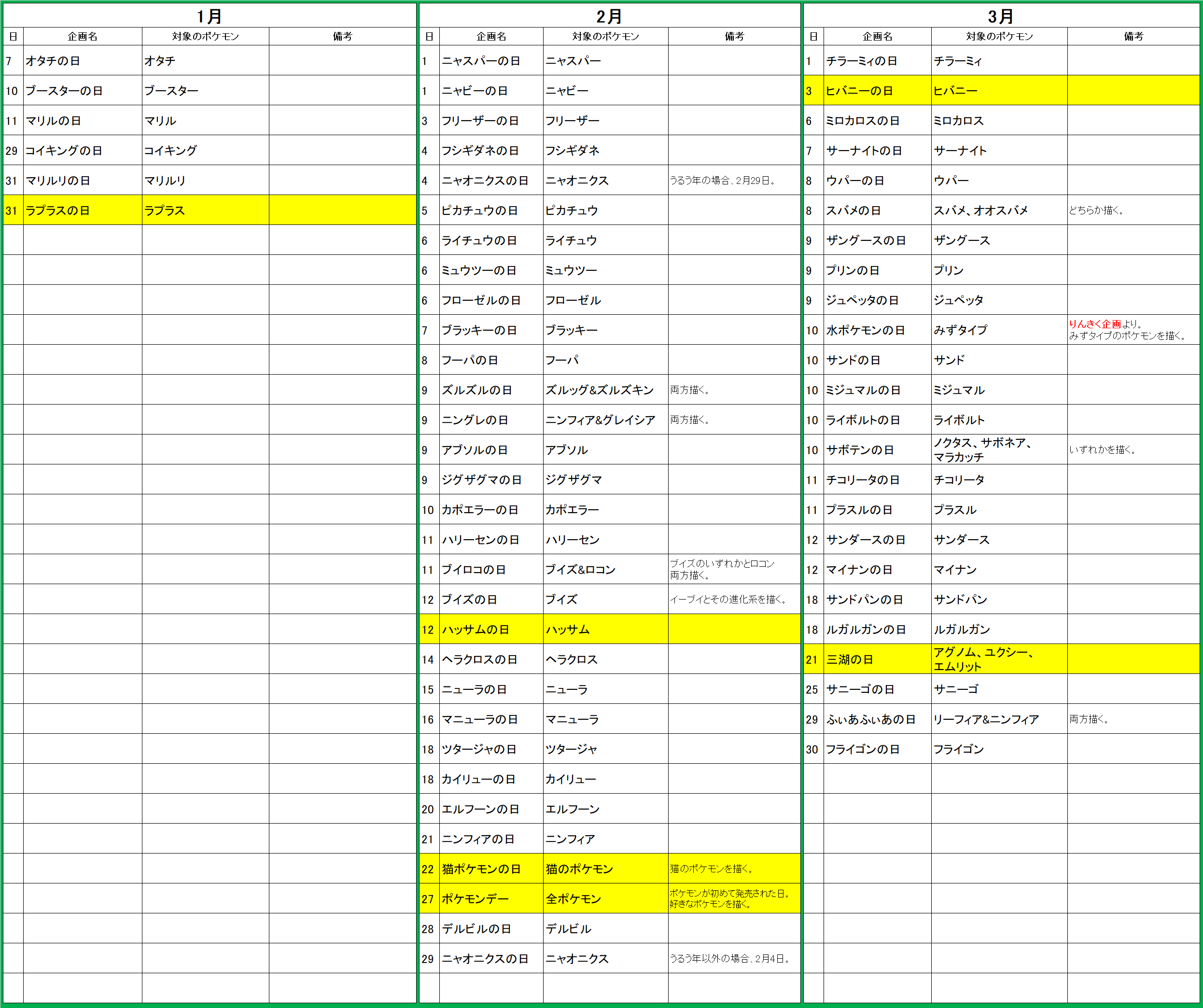Select the オタチの日 cell
This screenshot has height=1008, width=1203.
53,61
